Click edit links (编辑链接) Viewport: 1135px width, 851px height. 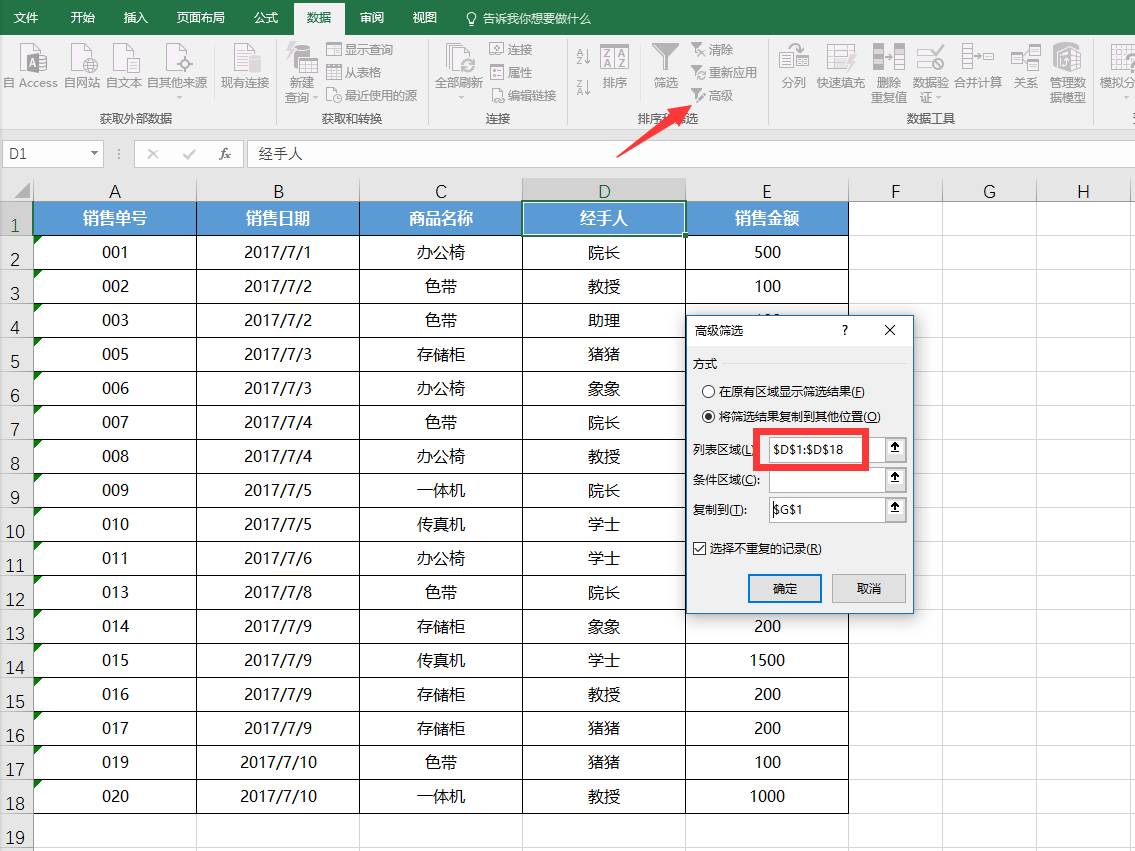(x=523, y=96)
